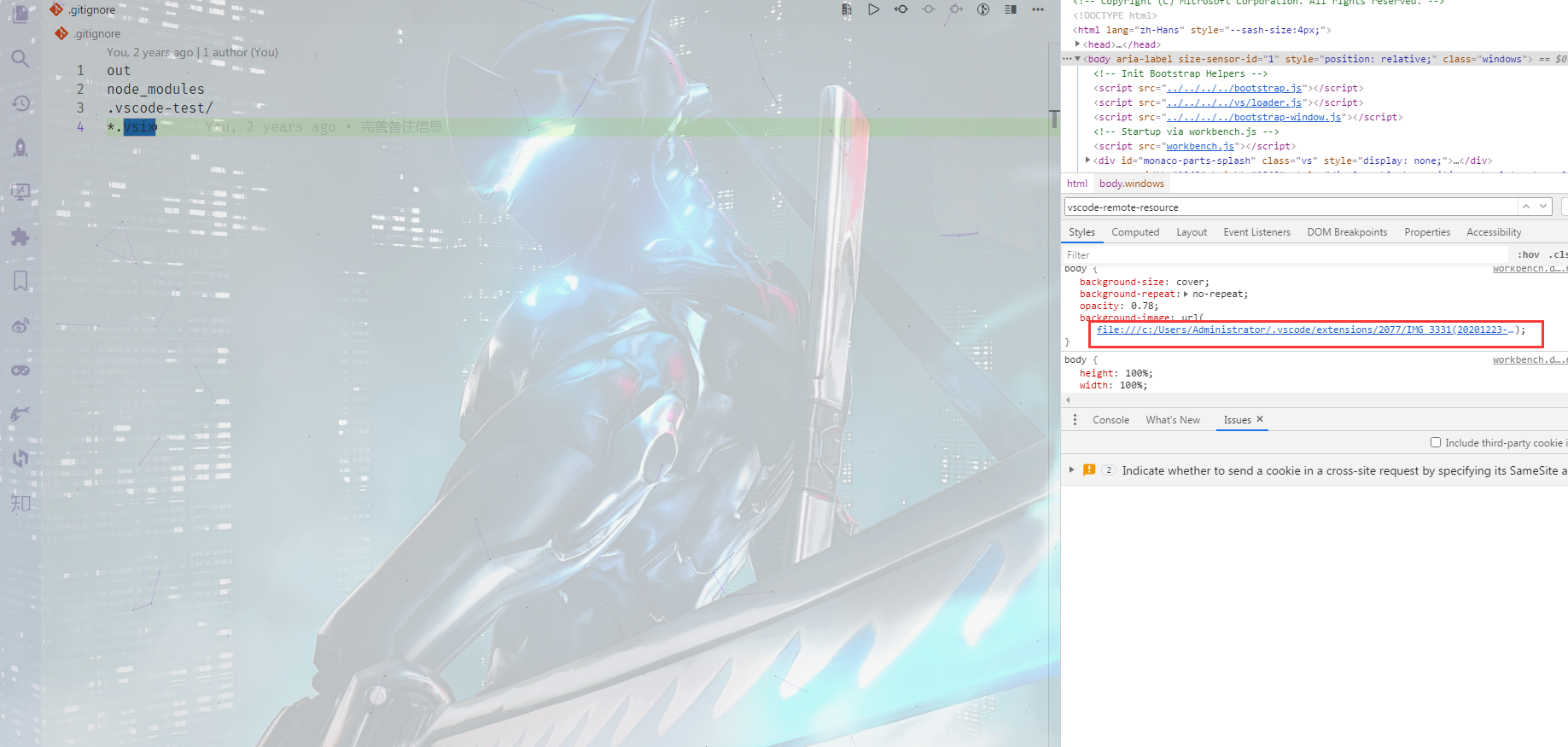Open the bootstrap-window.js script link
This screenshot has width=1568, height=747.
[1254, 117]
